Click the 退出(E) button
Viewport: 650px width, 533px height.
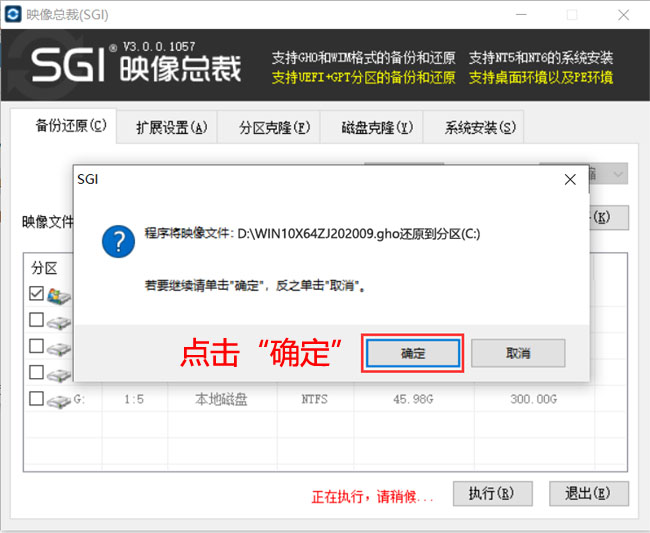click(x=589, y=493)
